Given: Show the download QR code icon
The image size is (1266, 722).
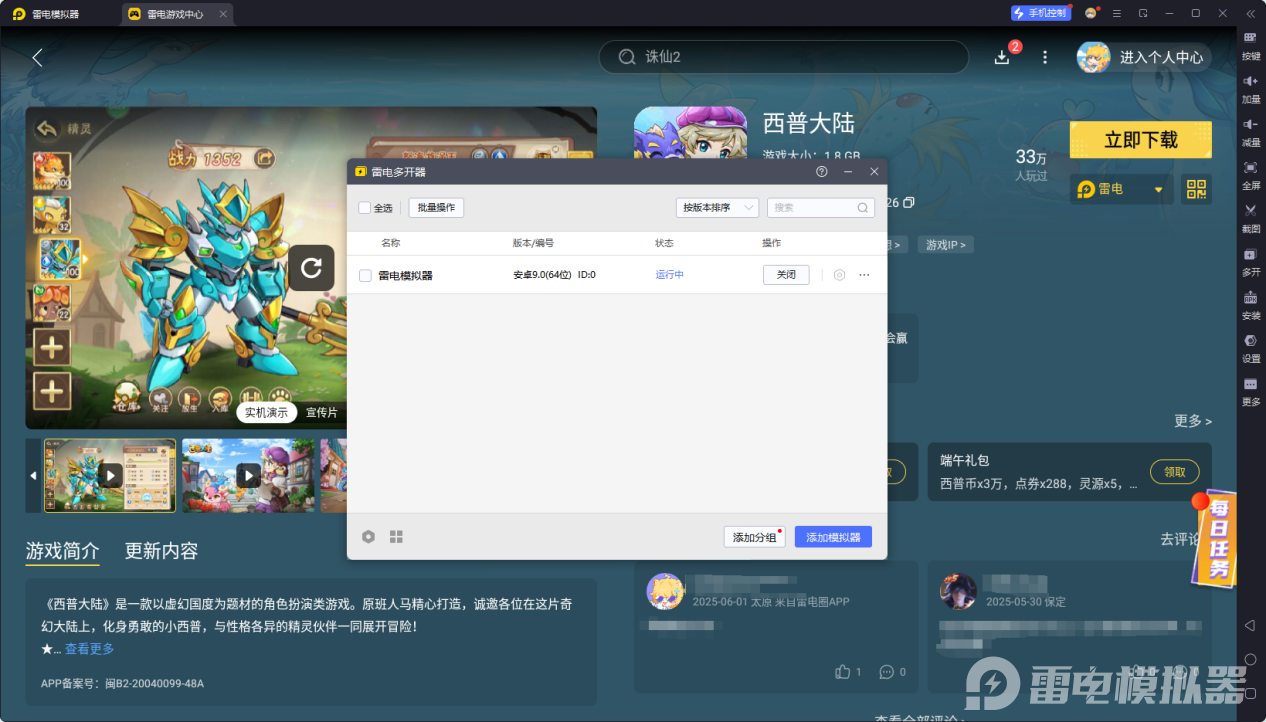Looking at the screenshot, I should click(x=1196, y=189).
